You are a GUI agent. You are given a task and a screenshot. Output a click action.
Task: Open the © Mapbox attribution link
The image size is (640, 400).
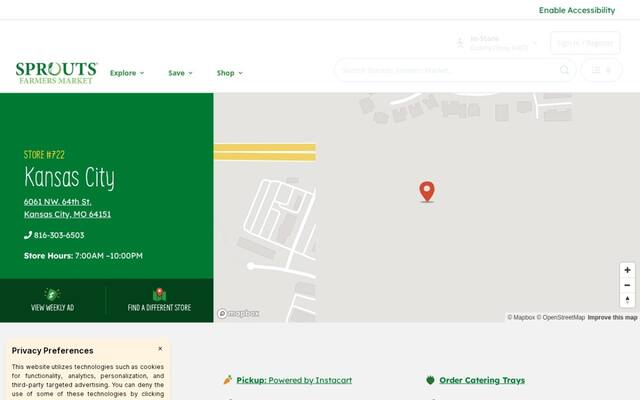pyautogui.click(x=521, y=318)
